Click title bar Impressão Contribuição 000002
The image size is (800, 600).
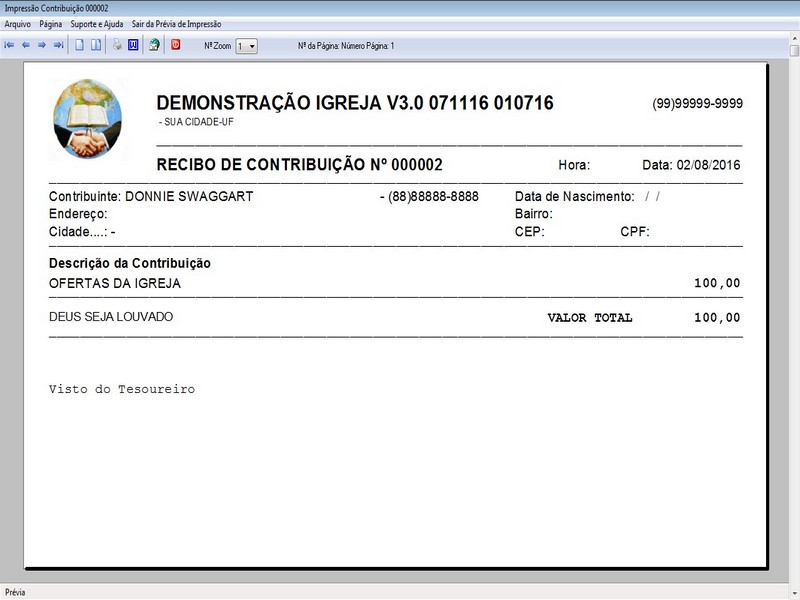[57, 9]
